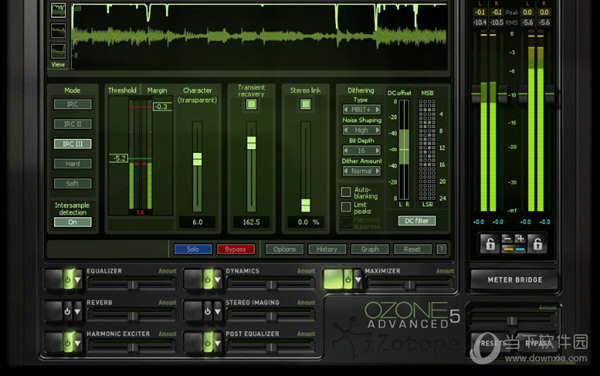Click next arrow on Noise Shaping High
The height and width of the screenshot is (376, 600).
(377, 130)
